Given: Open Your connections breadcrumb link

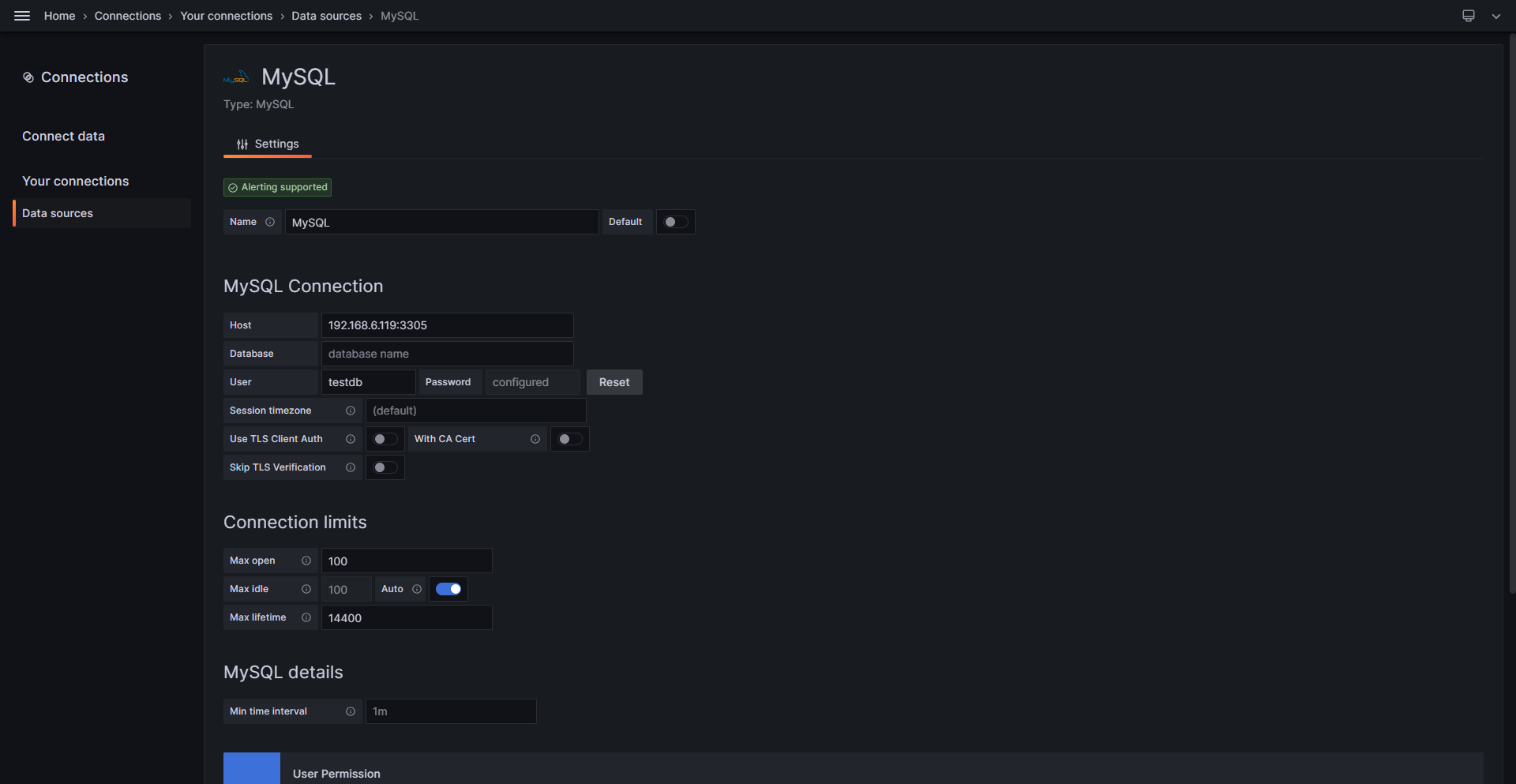Looking at the screenshot, I should (227, 16).
